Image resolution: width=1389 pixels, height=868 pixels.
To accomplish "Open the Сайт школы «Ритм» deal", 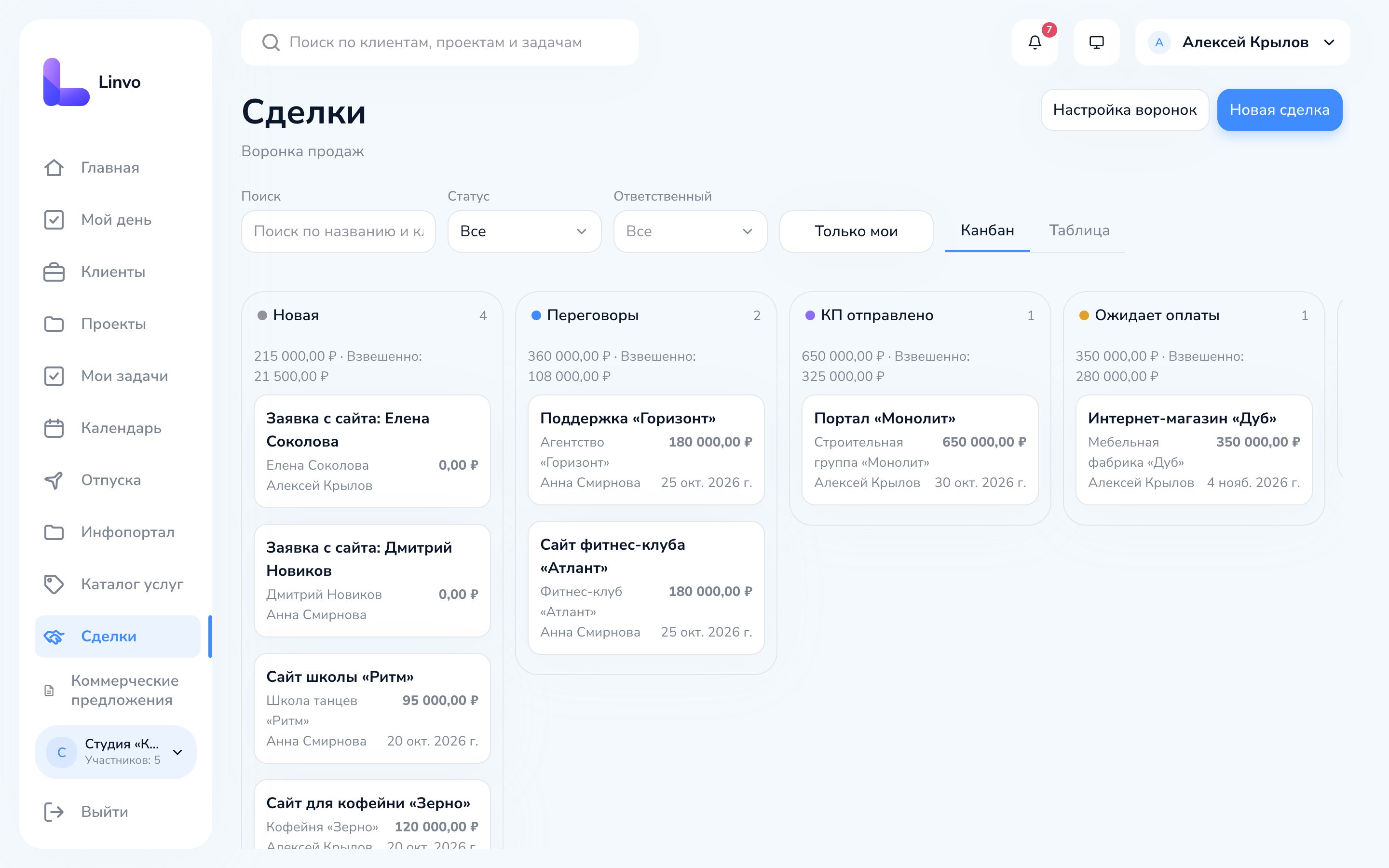I will (372, 708).
